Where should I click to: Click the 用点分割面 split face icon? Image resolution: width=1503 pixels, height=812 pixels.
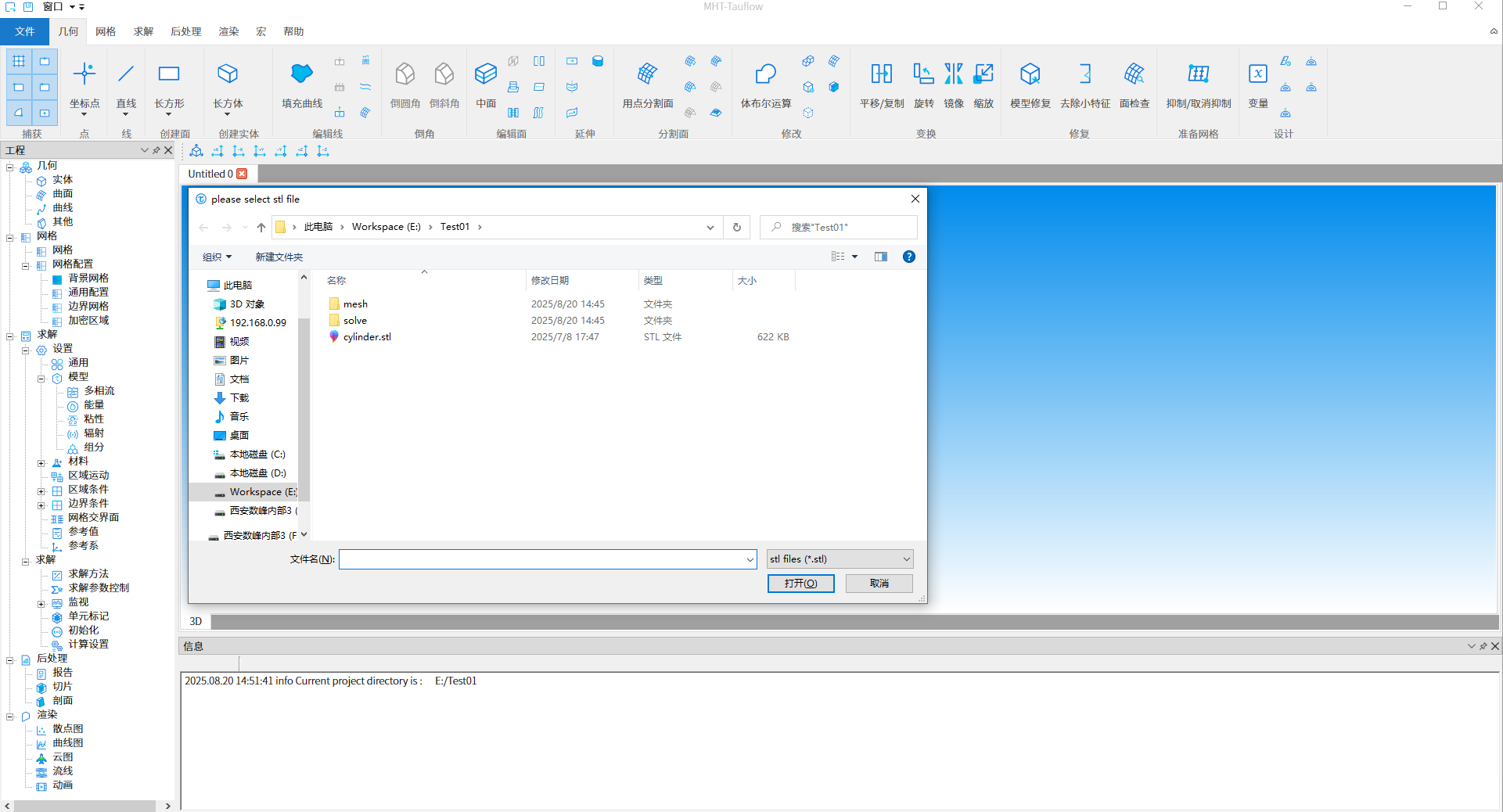point(647,75)
